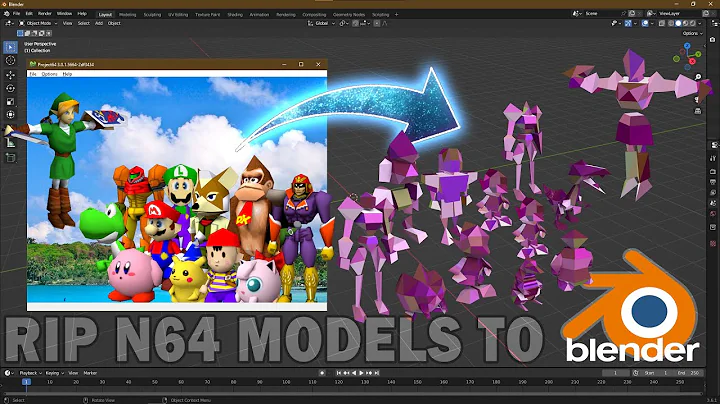This screenshot has width=720, height=404.
Task: Click the timeline horizontal scrollbar
Action: click(x=353, y=393)
